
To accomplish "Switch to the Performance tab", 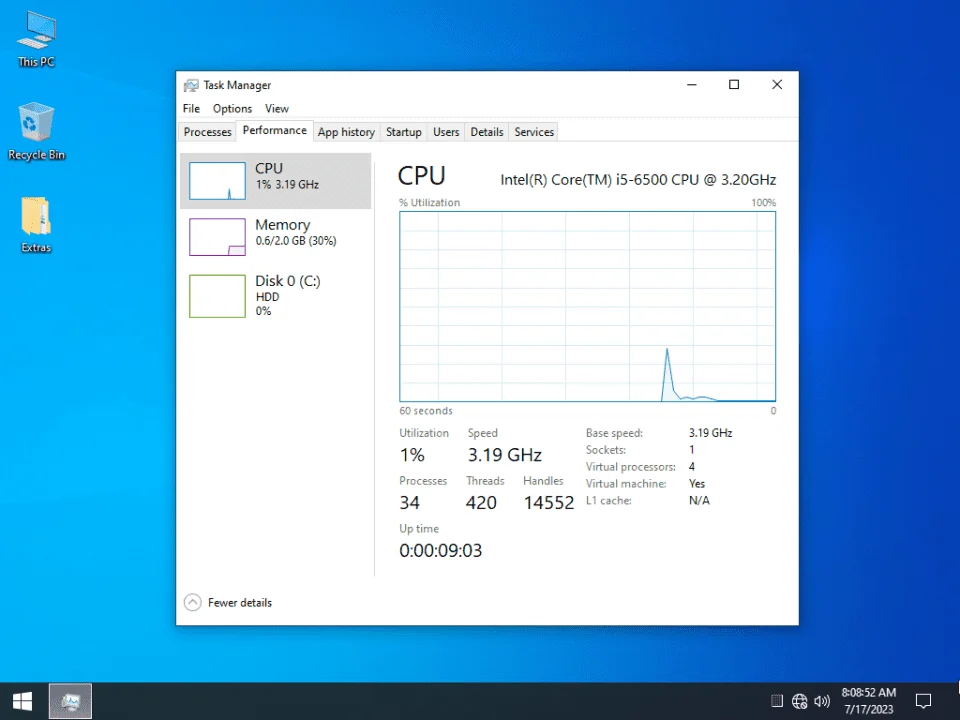I will click(274, 130).
